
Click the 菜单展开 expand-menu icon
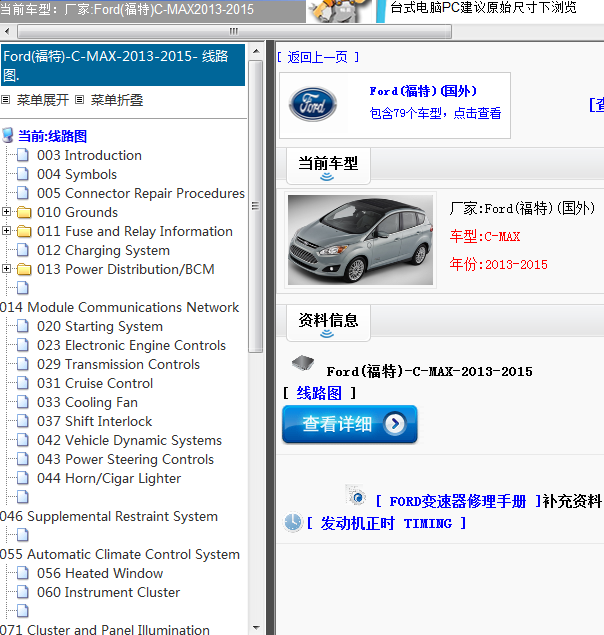[x=6, y=100]
